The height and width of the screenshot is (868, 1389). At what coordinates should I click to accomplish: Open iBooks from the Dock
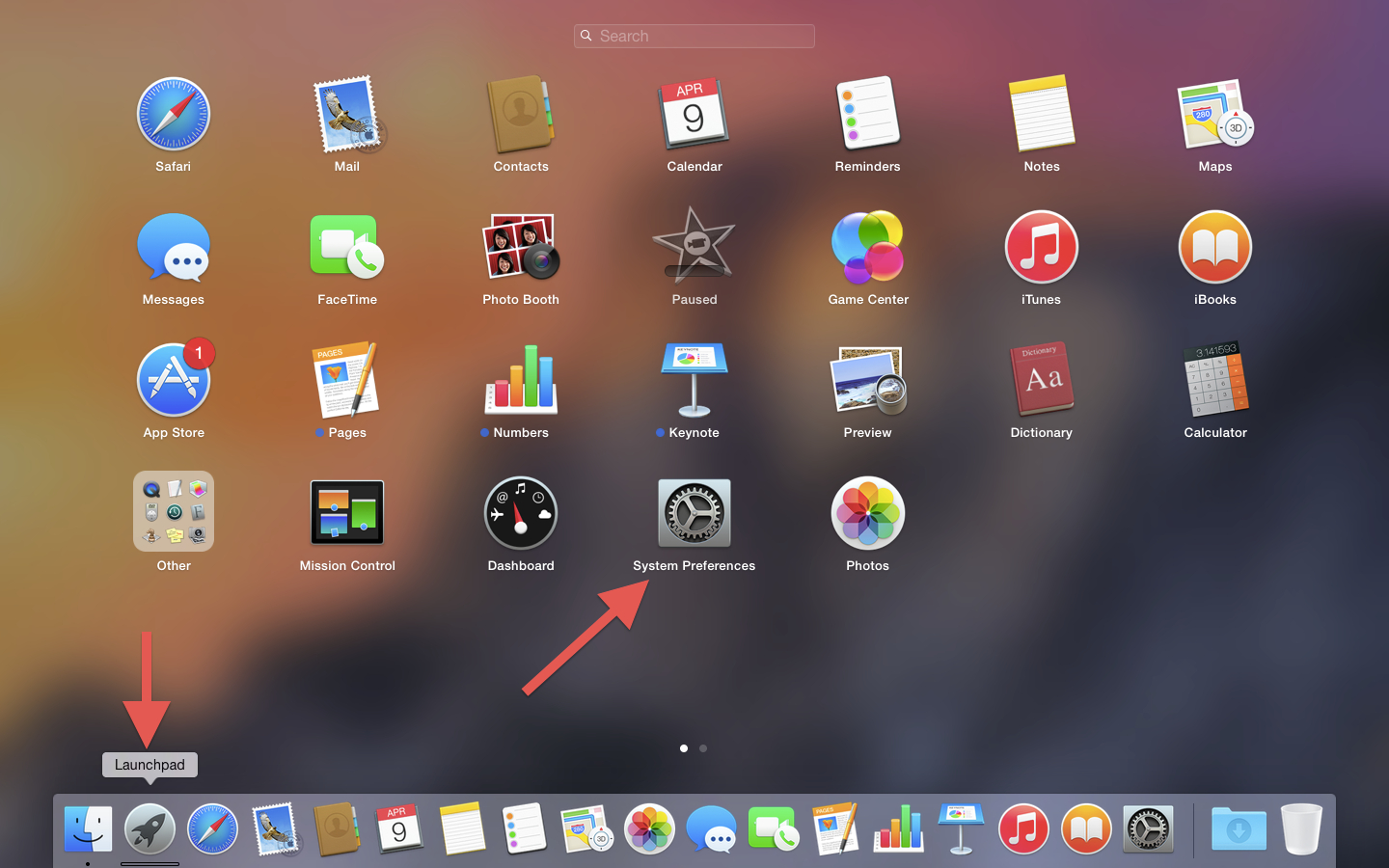(x=1086, y=828)
